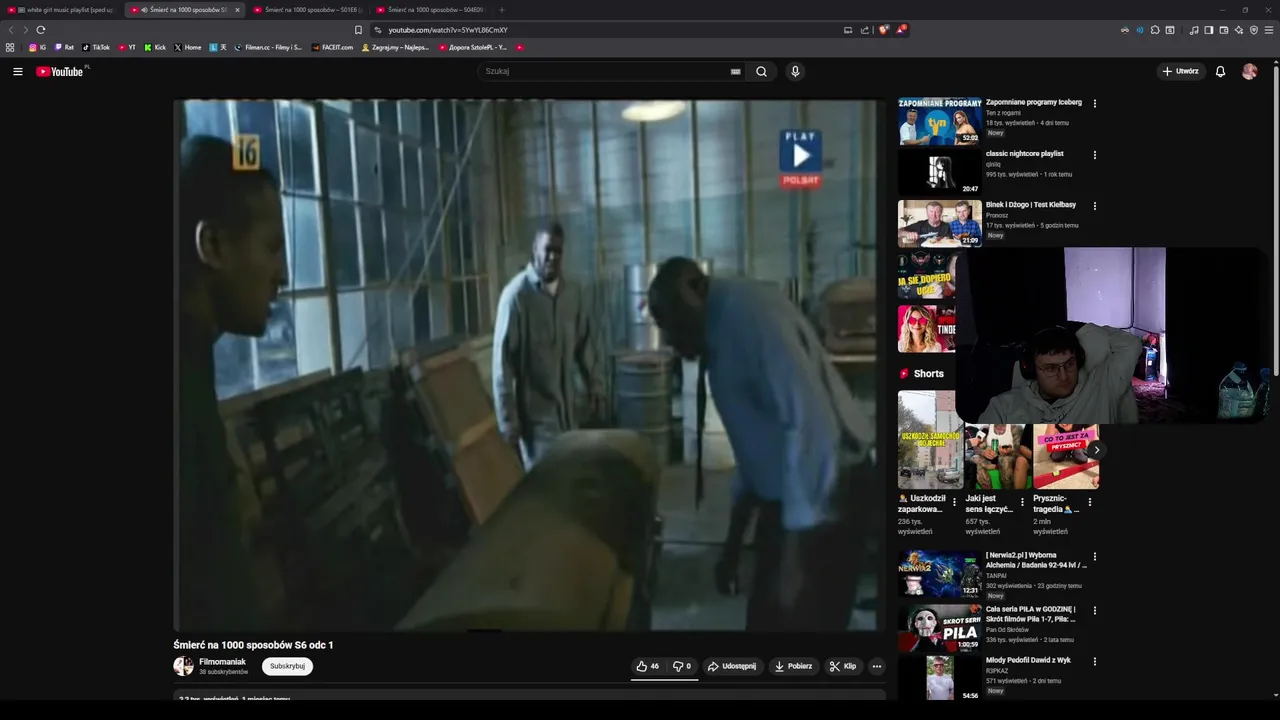Bookmark this page icon in address bar
Viewport: 1280px width, 720px height.
[x=359, y=30]
